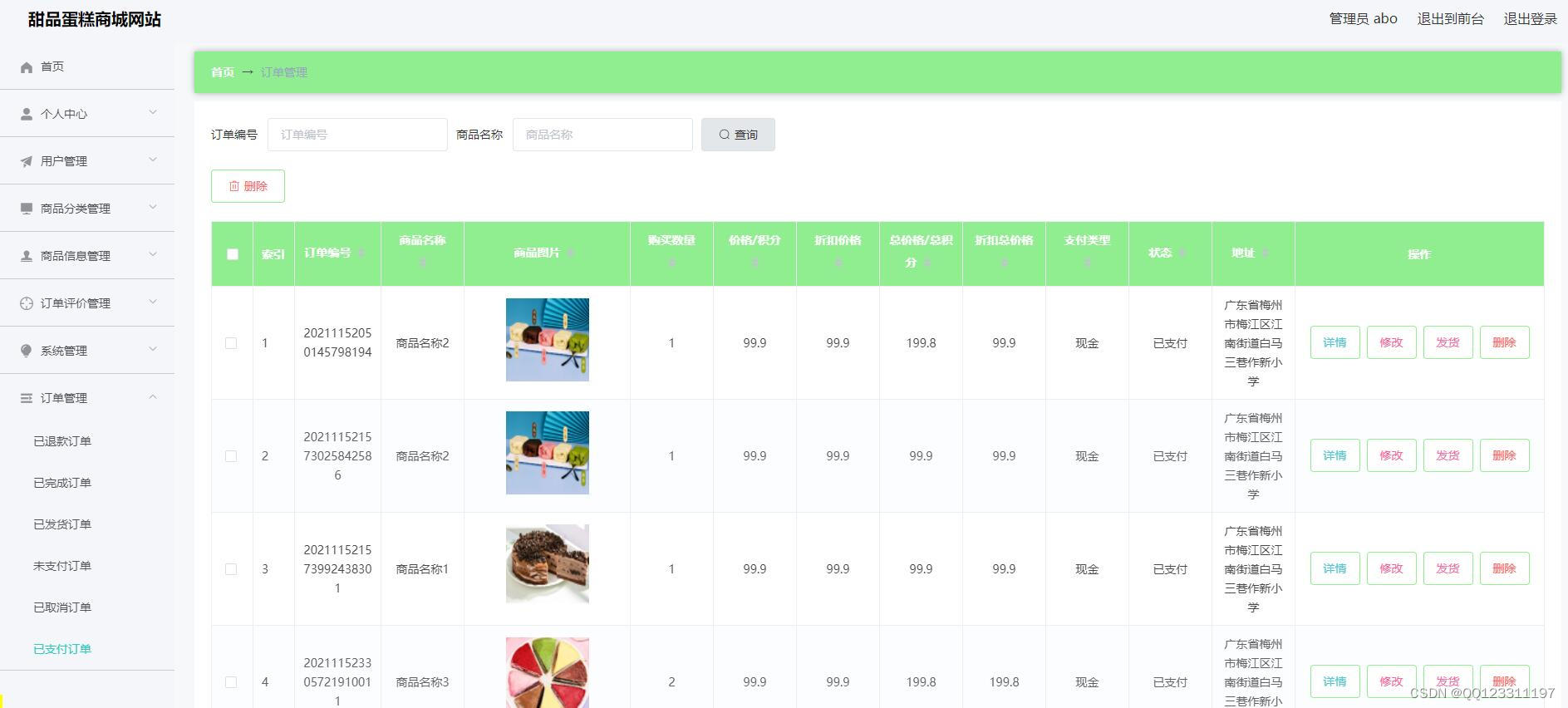Expand the 个人中心 menu chevron
This screenshot has width=1568, height=708.
(153, 112)
